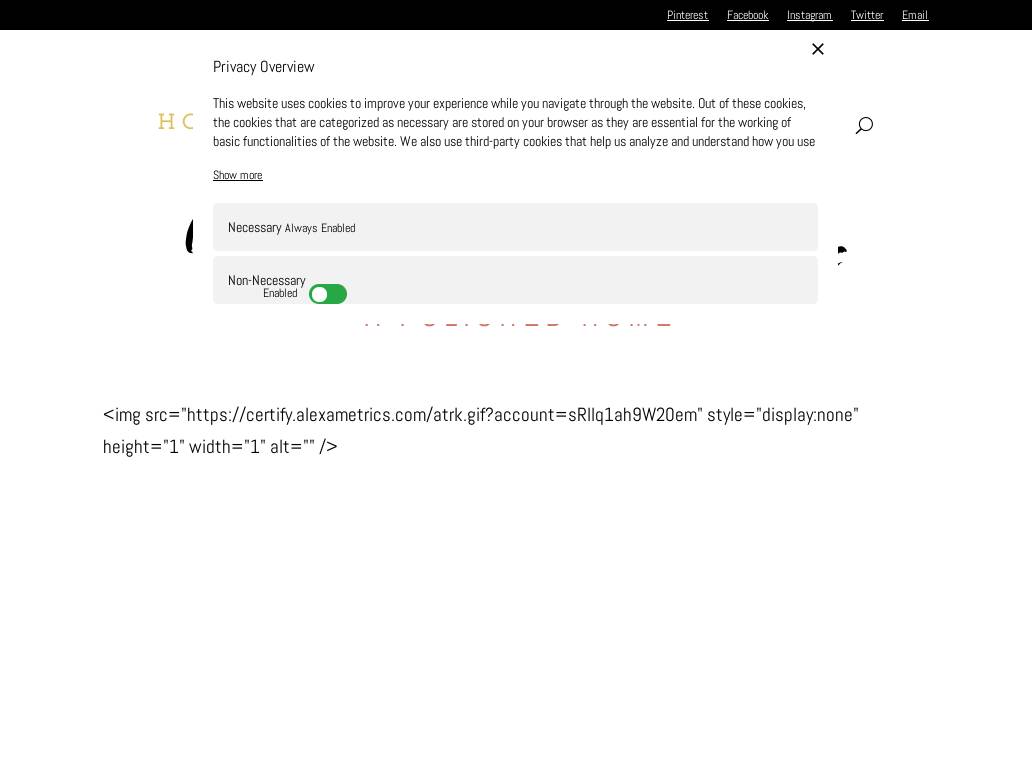
Task: Select the Email link in top bar
Action: [x=914, y=15]
